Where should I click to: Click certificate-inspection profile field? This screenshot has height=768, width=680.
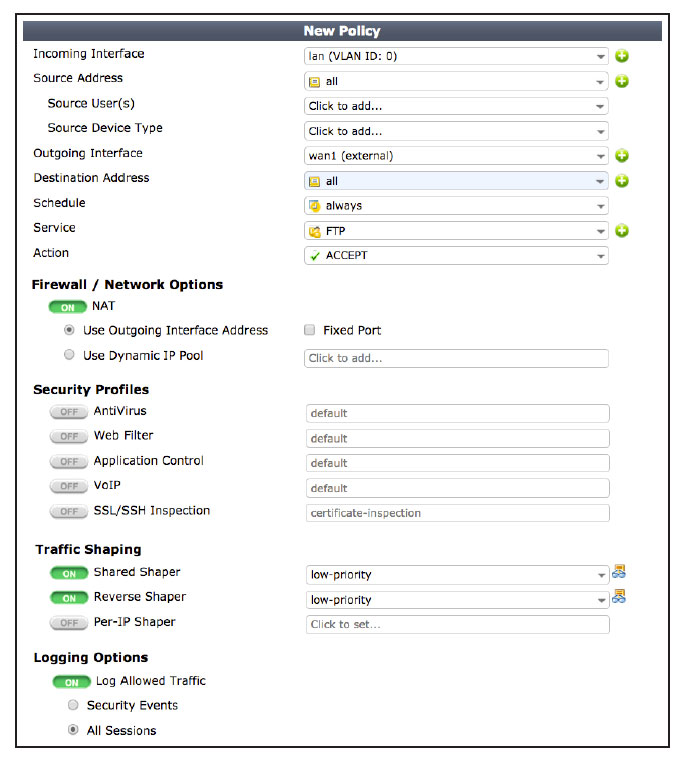pyautogui.click(x=458, y=513)
